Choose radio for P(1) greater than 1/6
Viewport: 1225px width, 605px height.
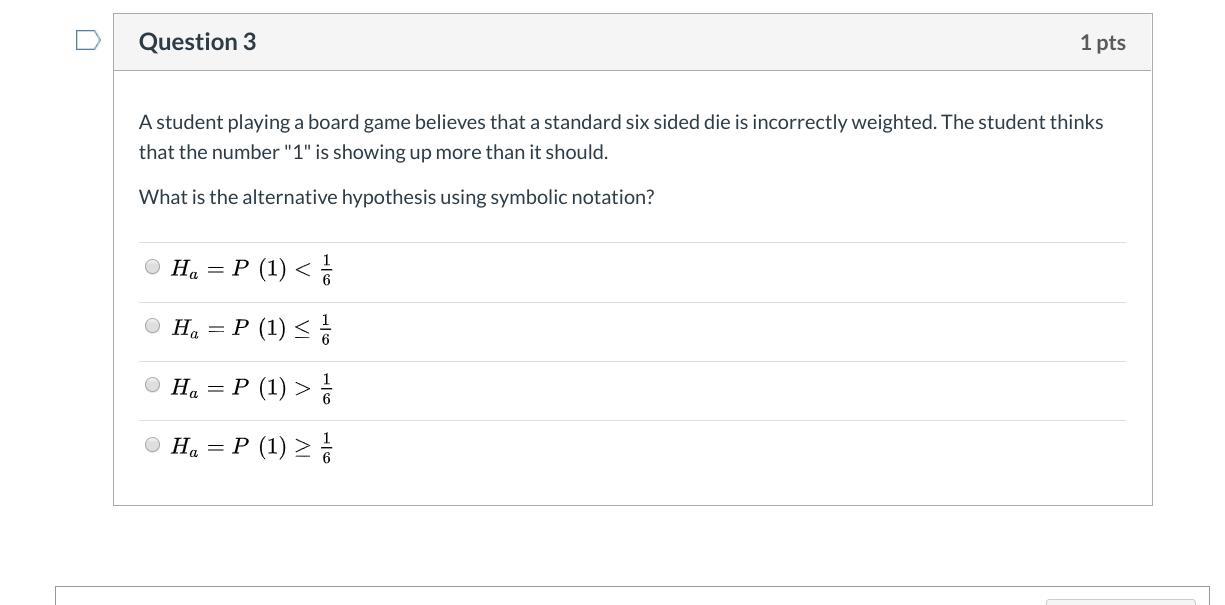(152, 385)
